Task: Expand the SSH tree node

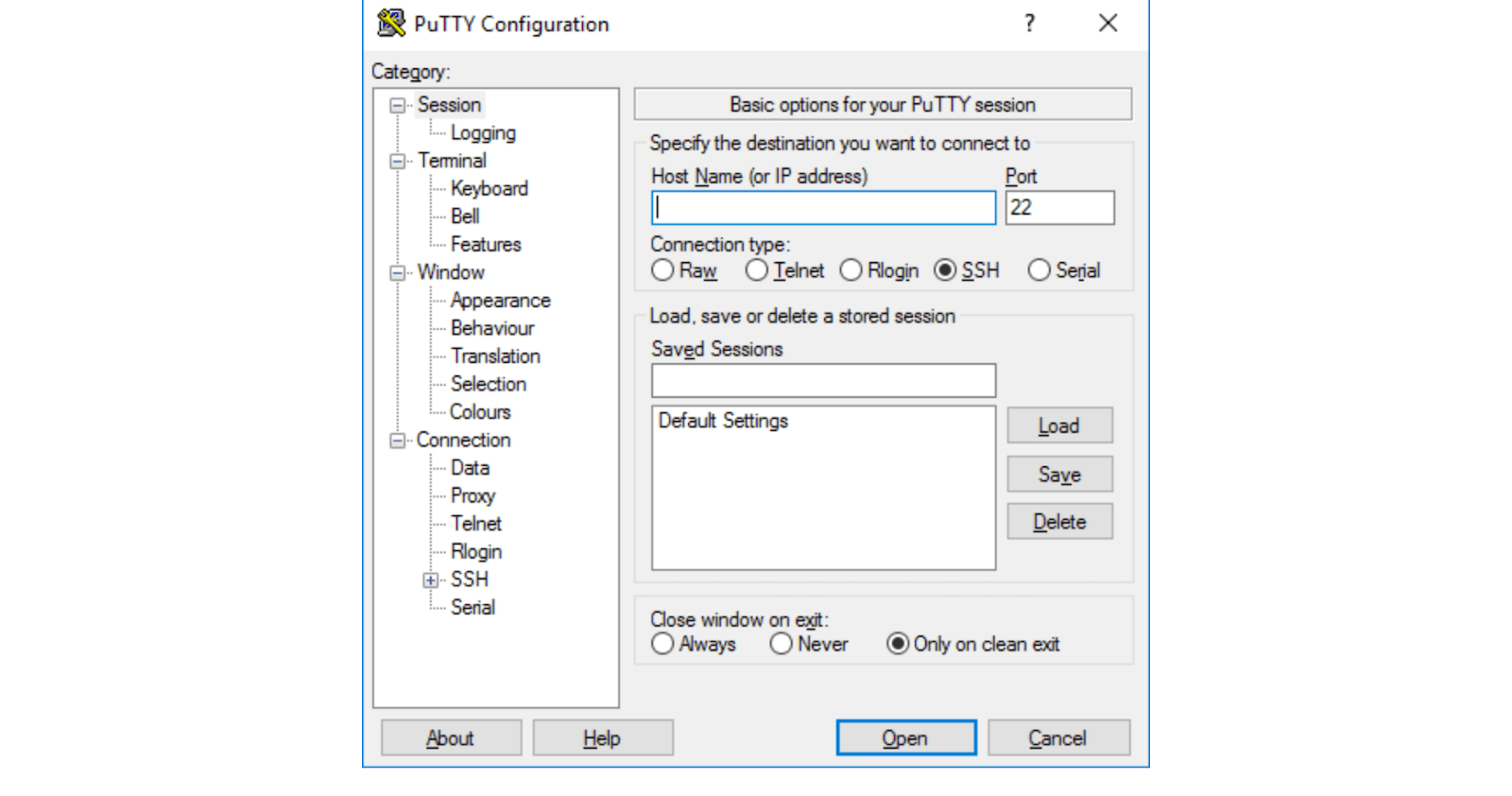Action: coord(431,580)
